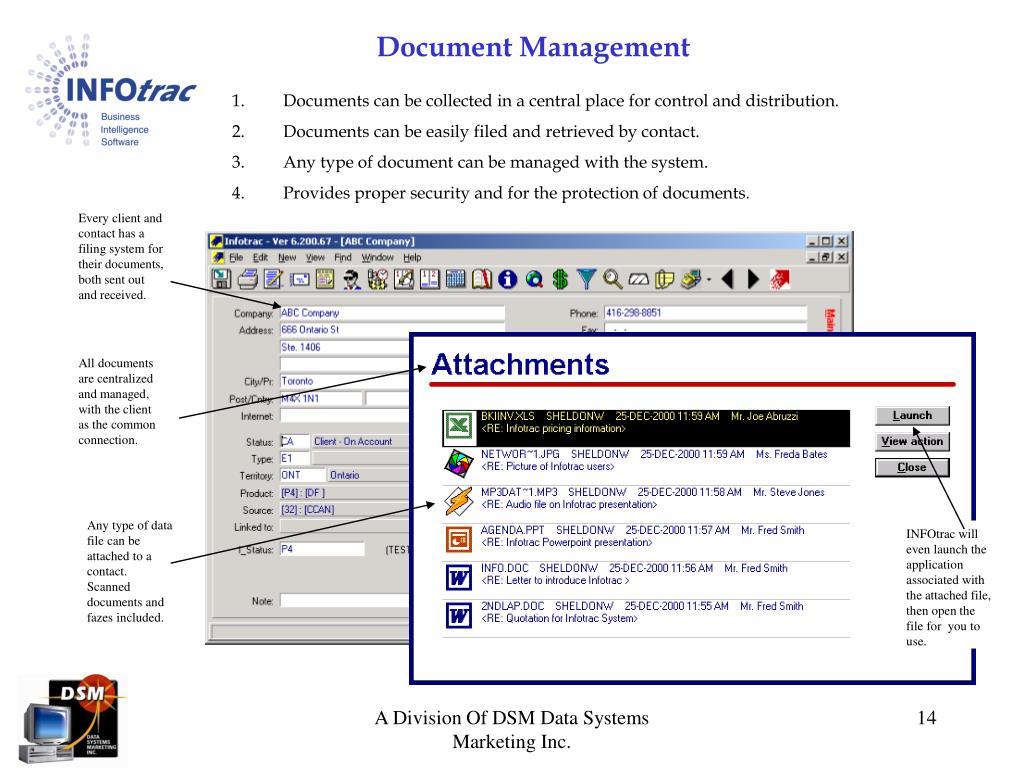1024x768 pixels.
Task: Click the Internet input field
Action: pos(345,416)
